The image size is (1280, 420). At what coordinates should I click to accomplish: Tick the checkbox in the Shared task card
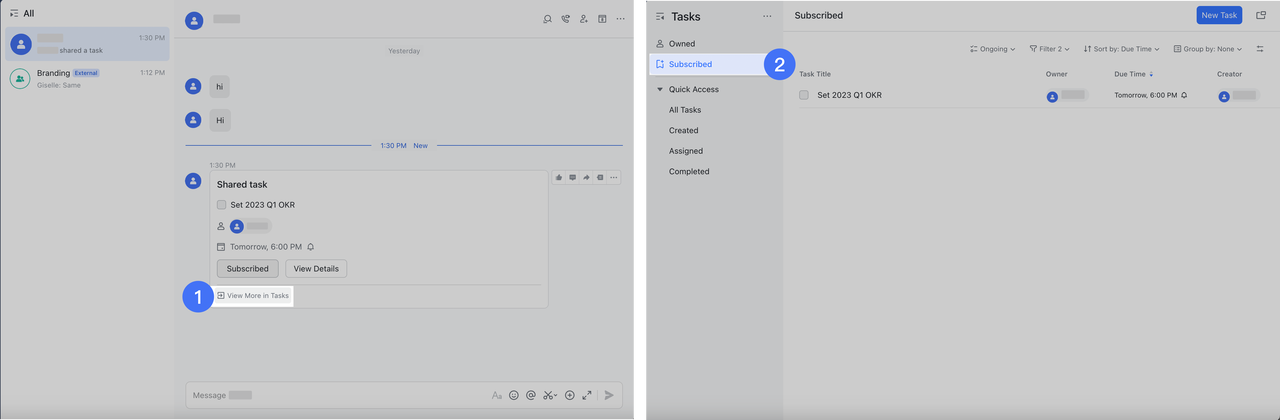pyautogui.click(x=222, y=205)
